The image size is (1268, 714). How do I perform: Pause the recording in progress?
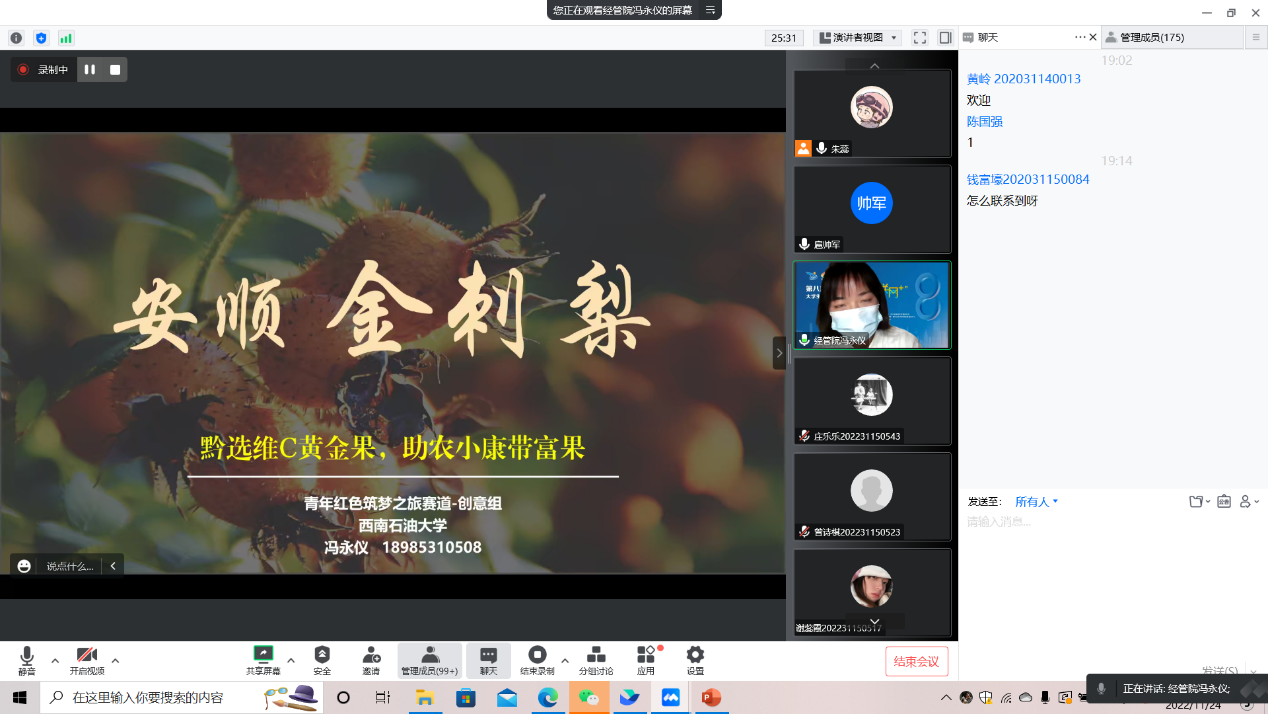(90, 70)
